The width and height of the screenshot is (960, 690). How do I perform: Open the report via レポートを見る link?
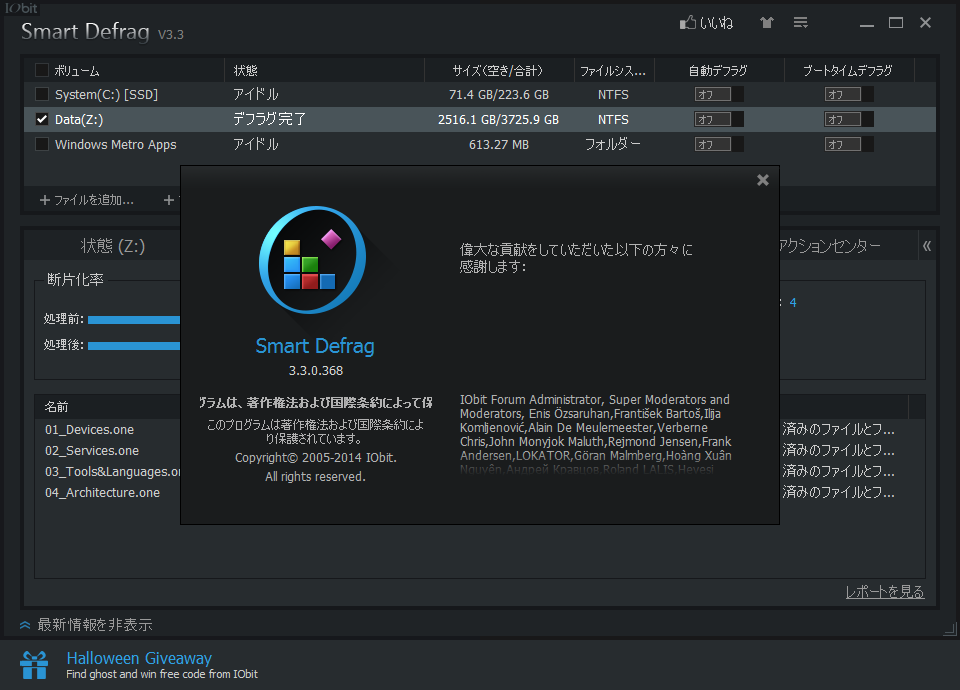coord(884,591)
